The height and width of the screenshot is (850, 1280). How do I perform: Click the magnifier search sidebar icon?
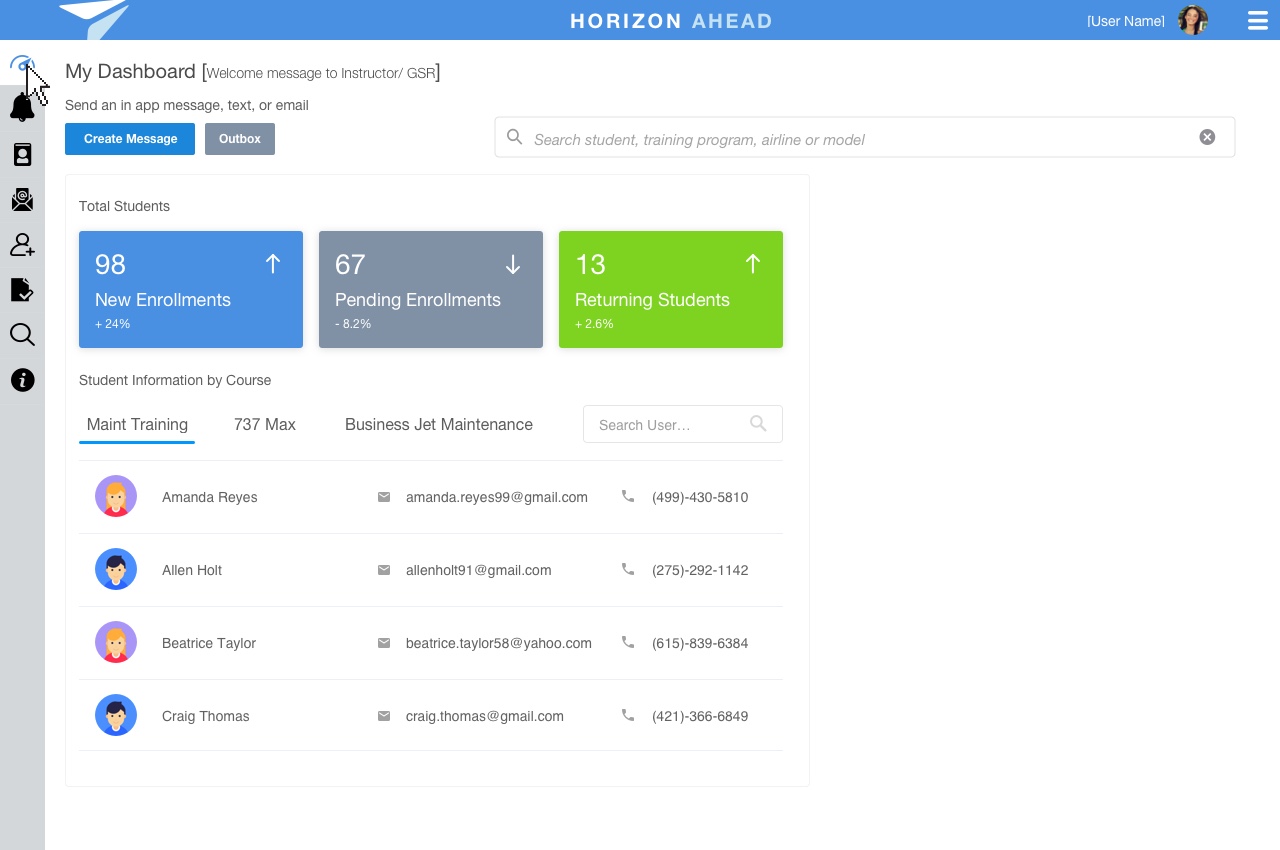(x=22, y=335)
